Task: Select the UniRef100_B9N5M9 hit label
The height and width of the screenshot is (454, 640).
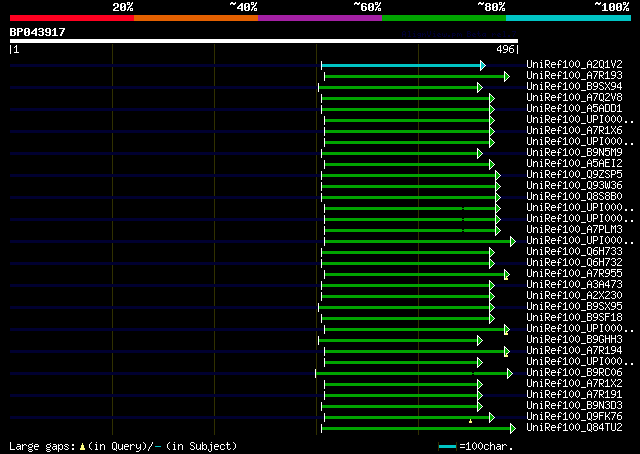Action: click(574, 153)
